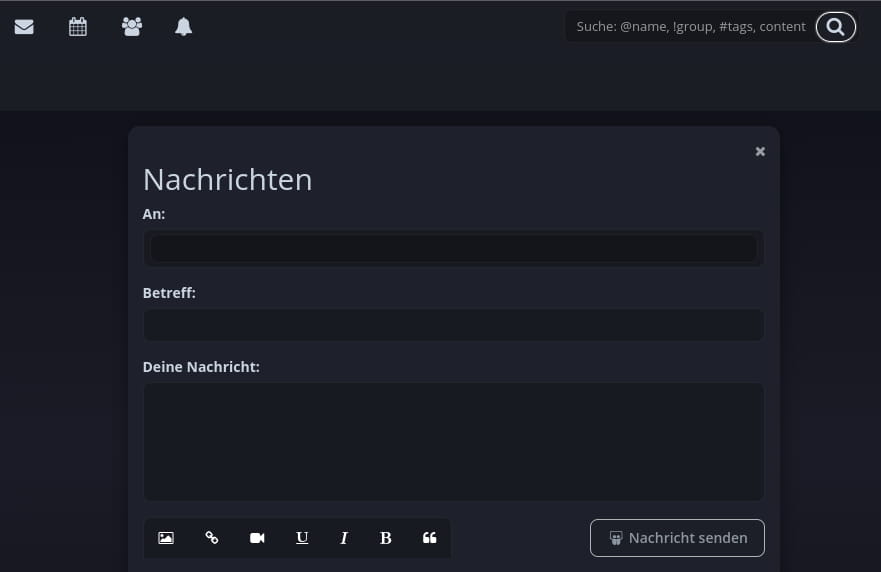Open the contacts group icon
881x572 pixels.
click(131, 27)
